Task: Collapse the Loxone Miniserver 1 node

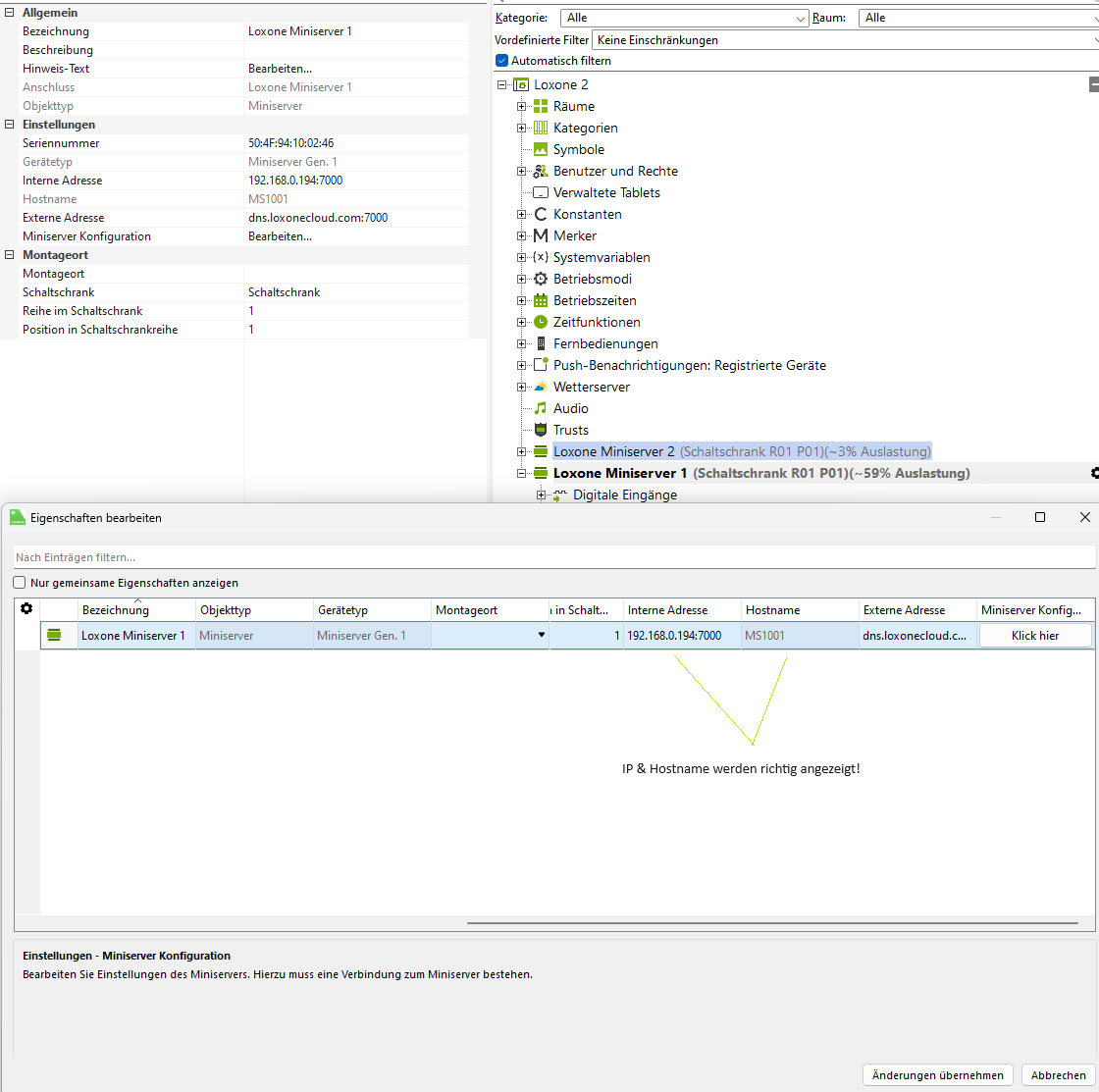Action: (521, 474)
